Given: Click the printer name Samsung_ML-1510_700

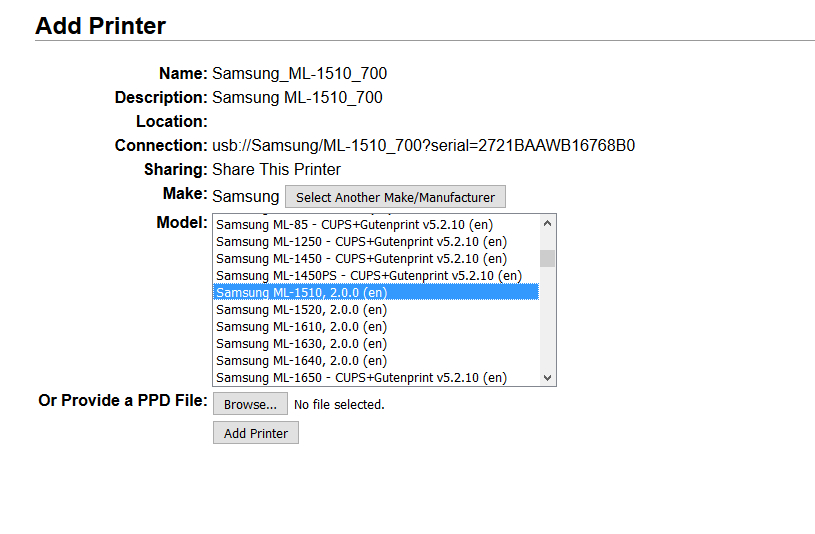Looking at the screenshot, I should click(x=299, y=73).
